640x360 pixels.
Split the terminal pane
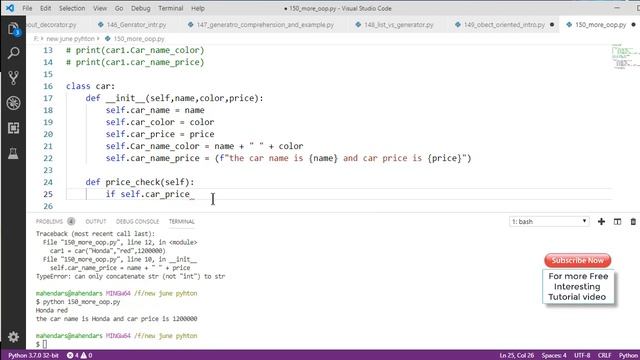617,222
